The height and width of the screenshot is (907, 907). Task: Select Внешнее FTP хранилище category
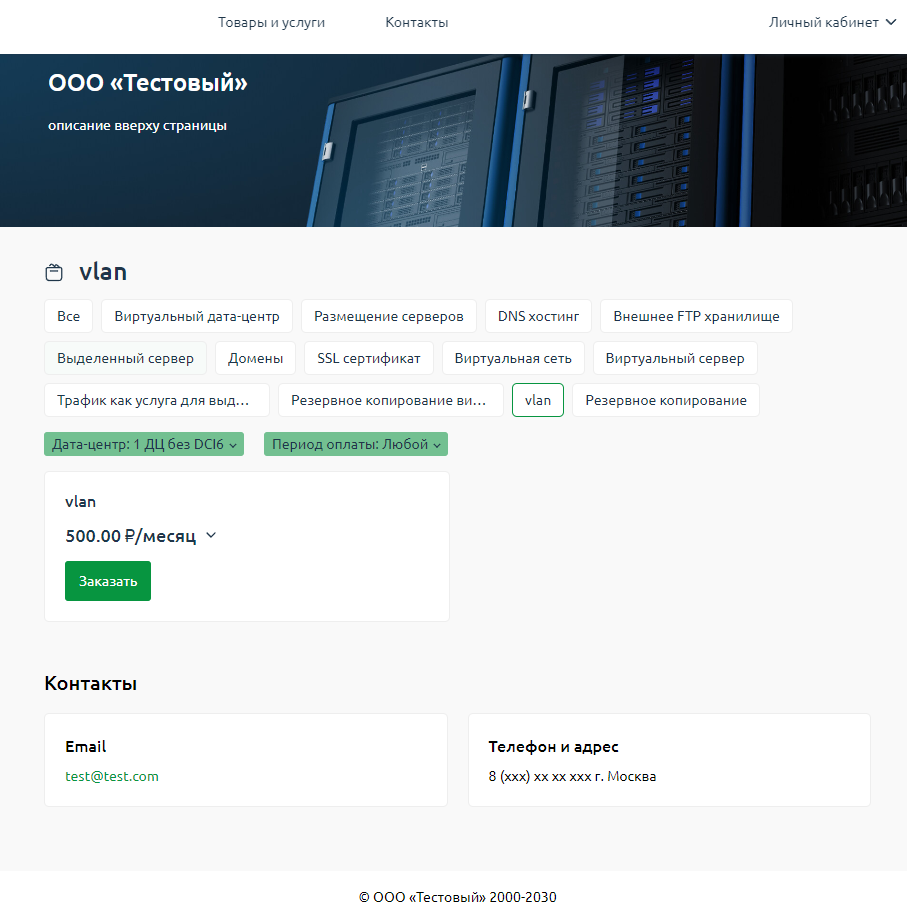pos(696,316)
